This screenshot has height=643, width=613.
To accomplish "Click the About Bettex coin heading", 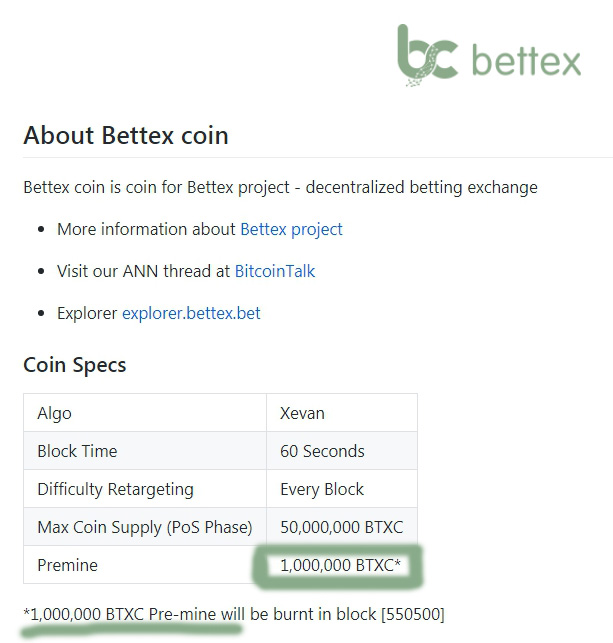I will click(x=126, y=135).
